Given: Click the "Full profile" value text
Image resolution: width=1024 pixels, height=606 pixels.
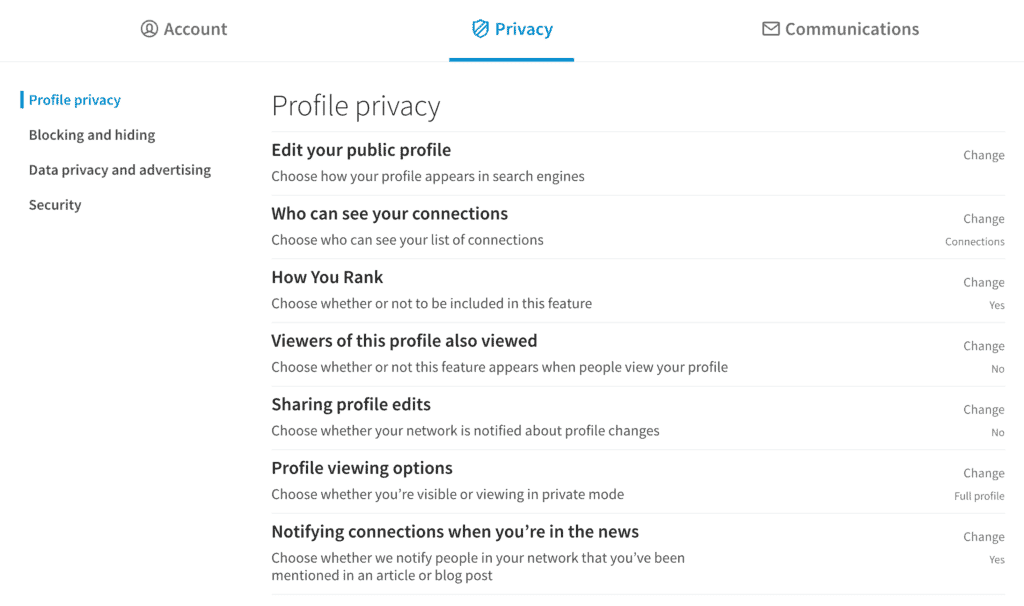Looking at the screenshot, I should 978,495.
